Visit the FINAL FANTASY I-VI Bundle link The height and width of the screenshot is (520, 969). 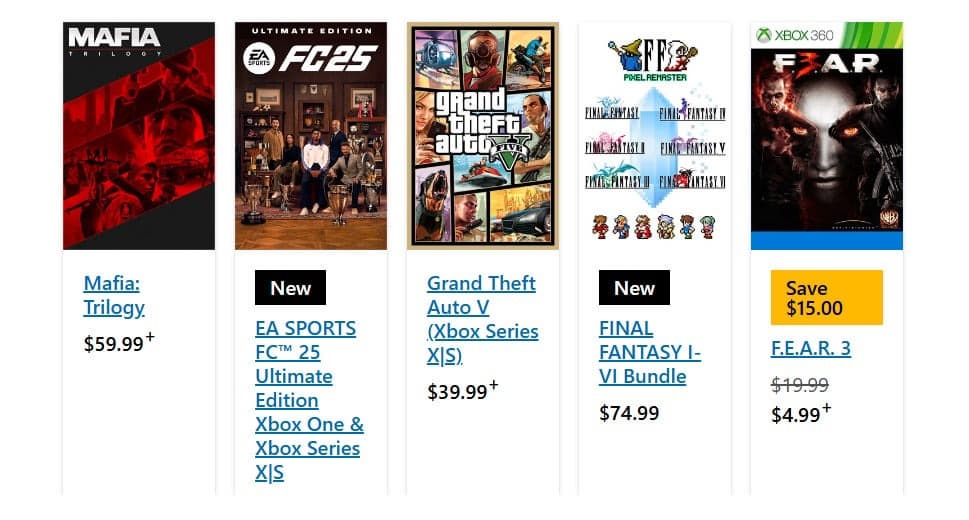tap(650, 352)
